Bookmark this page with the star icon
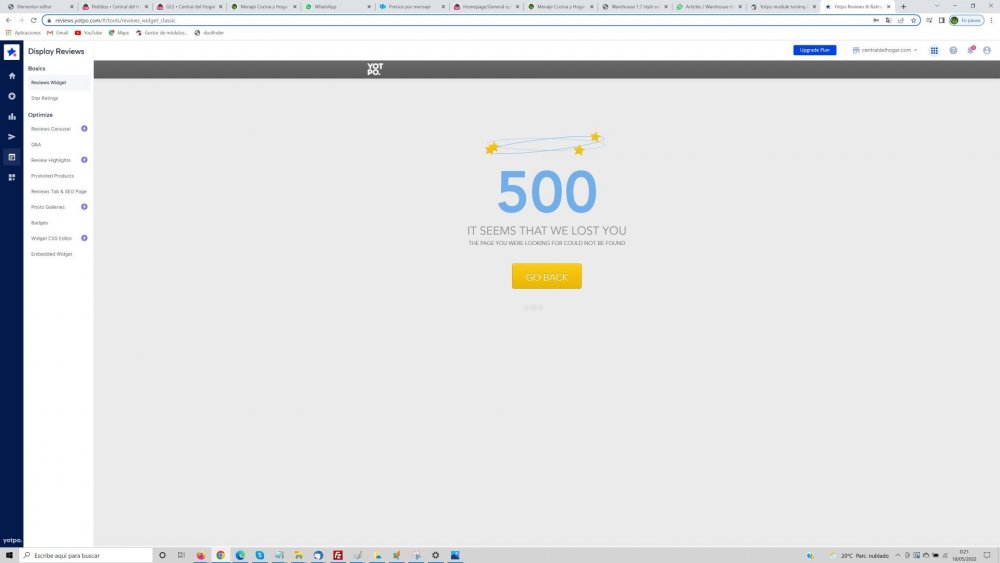This screenshot has height=563, width=1000. [x=913, y=20]
